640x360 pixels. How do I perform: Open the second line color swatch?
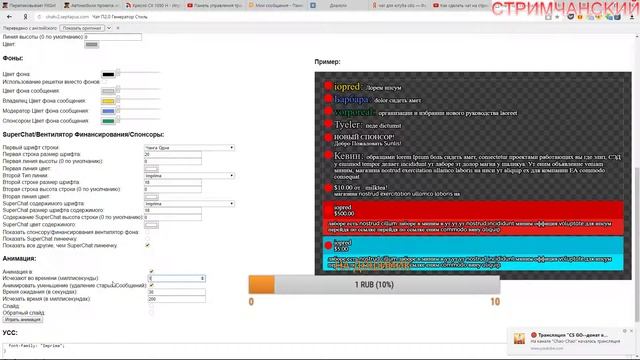151,197
